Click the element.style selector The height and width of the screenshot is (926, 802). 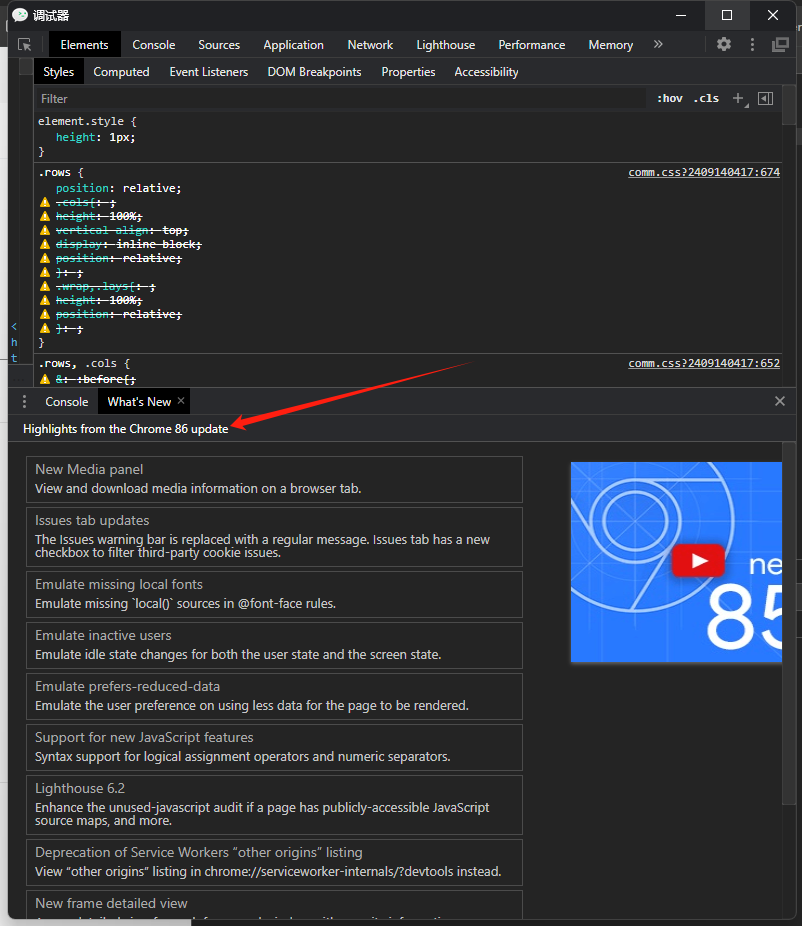tap(81, 121)
